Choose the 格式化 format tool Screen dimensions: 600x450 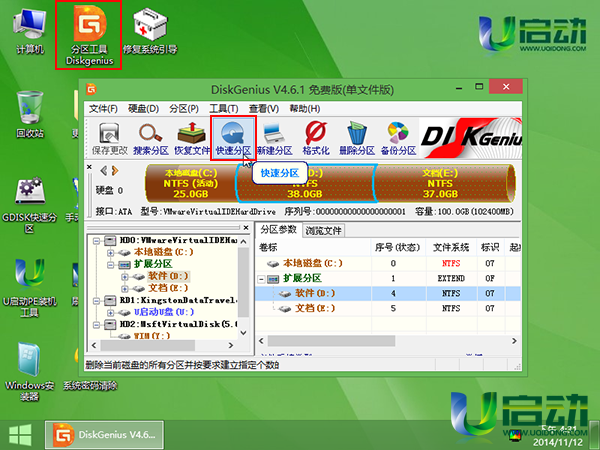[316, 139]
